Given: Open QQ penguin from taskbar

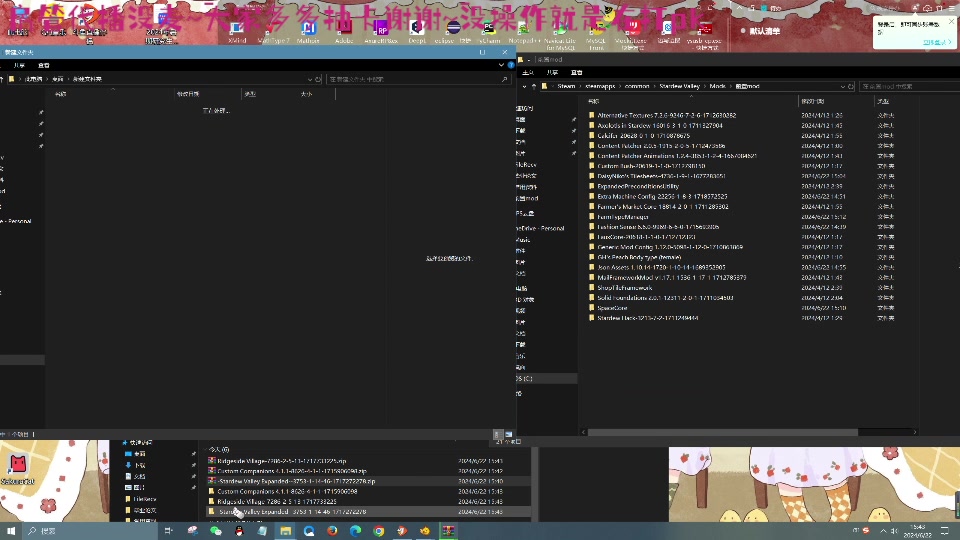Looking at the screenshot, I should pyautogui.click(x=239, y=531).
